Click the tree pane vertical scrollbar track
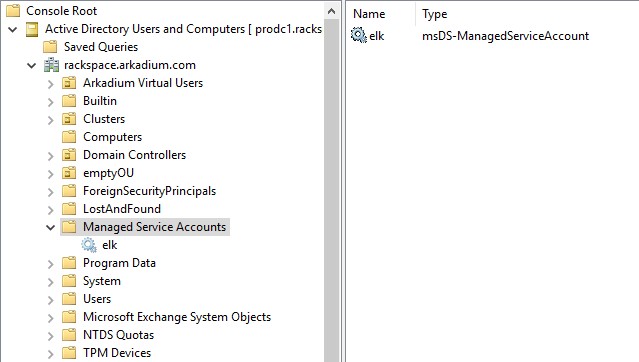The height and width of the screenshot is (362, 639). click(x=332, y=190)
